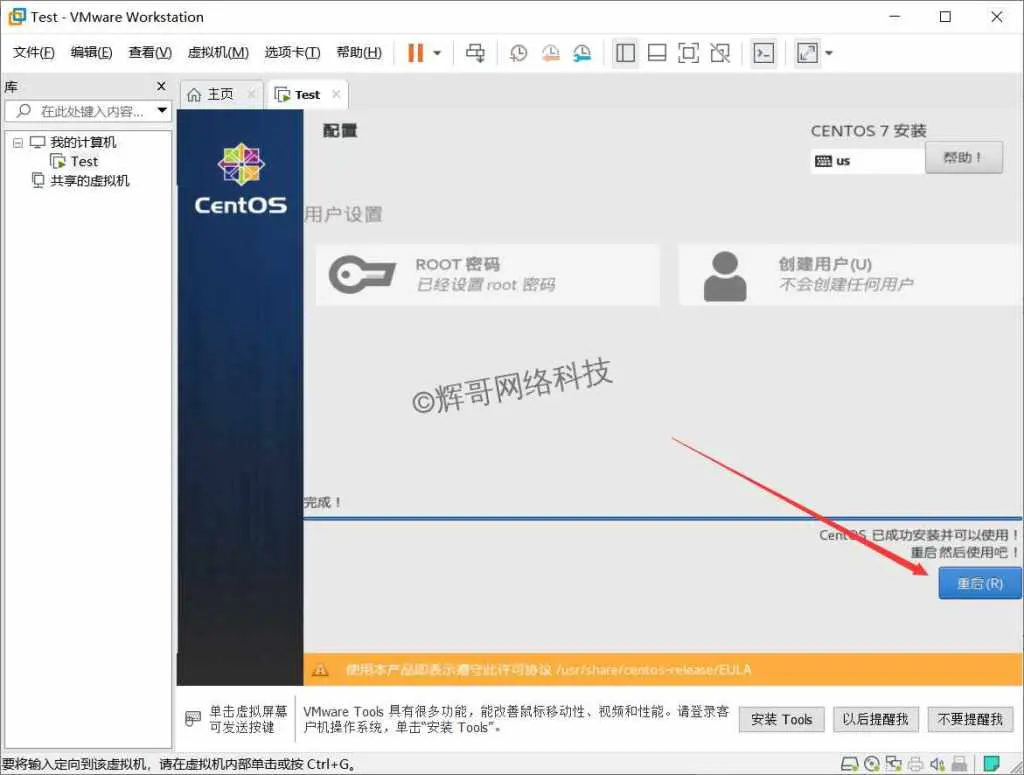Switch to Unity mode icon
Viewport: 1024px width, 775px height.
coord(720,53)
